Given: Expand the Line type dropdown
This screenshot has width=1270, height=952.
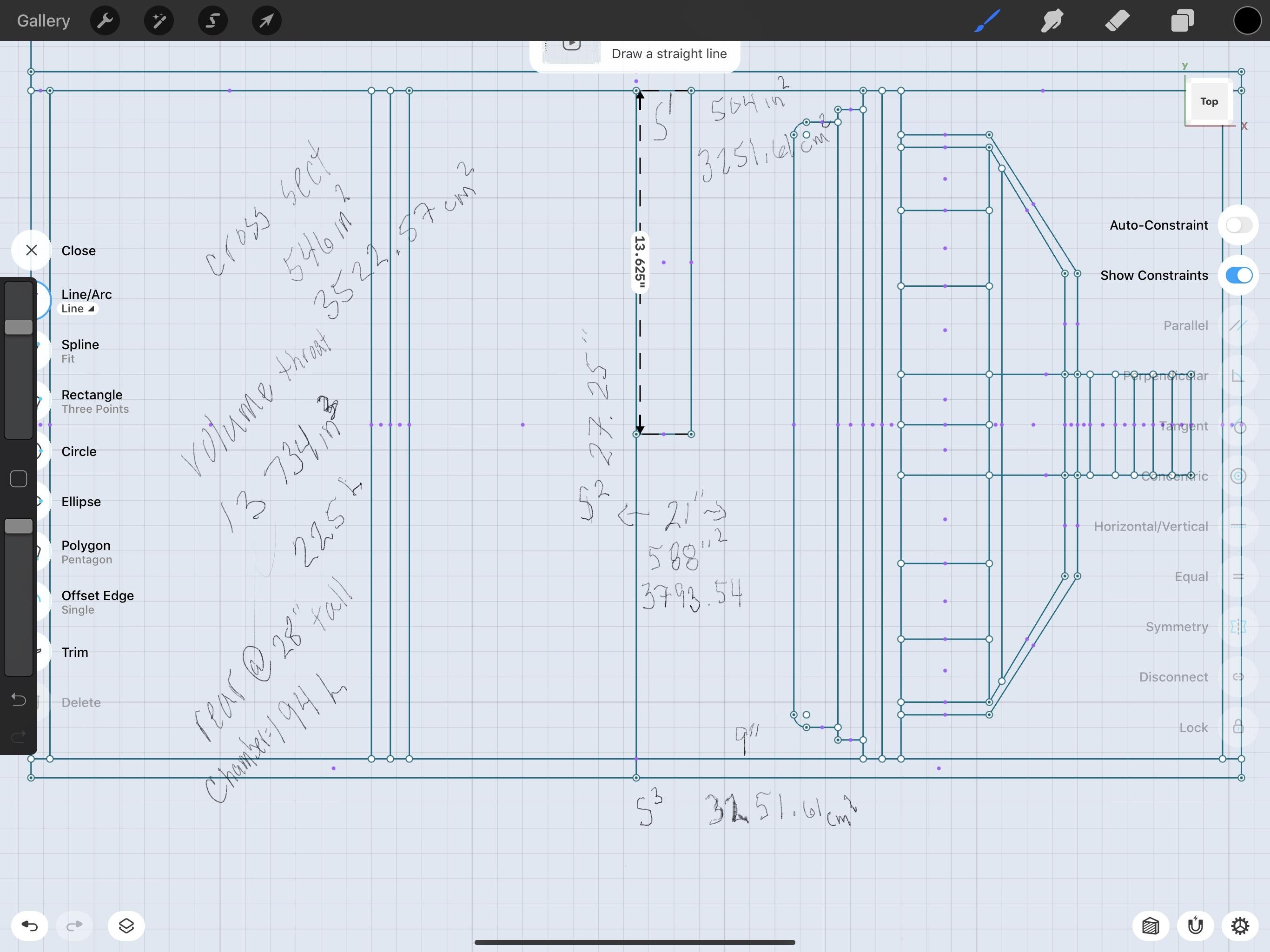Looking at the screenshot, I should [x=78, y=309].
